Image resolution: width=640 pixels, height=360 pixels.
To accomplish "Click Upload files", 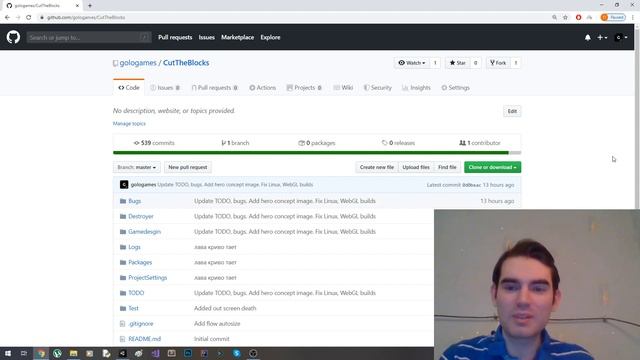I will point(416,167).
